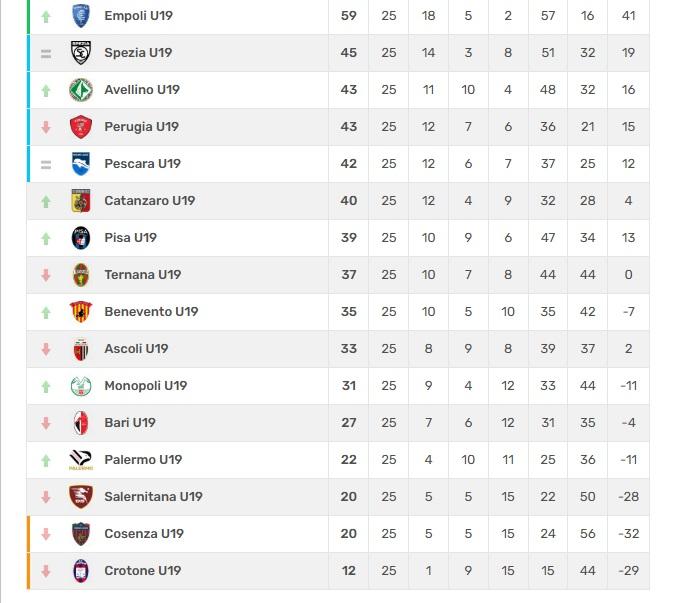Click the Benevento U19 club crest
Image resolution: width=673 pixels, height=603 pixels.
pyautogui.click(x=81, y=312)
